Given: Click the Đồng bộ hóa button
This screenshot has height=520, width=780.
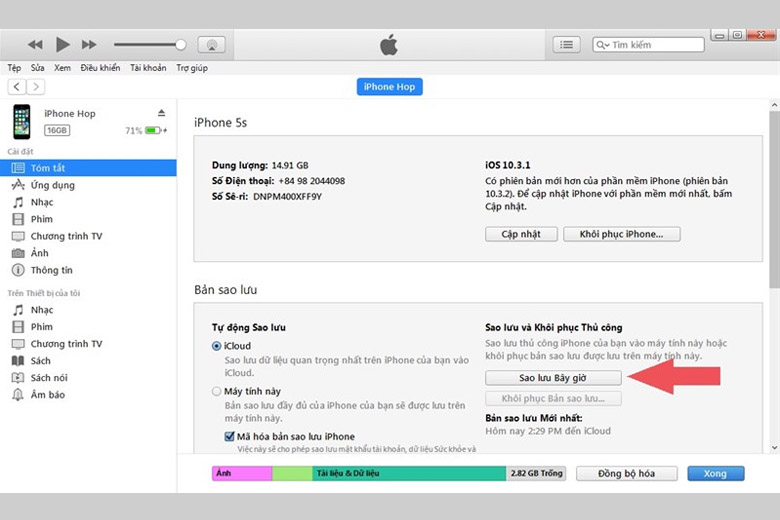Looking at the screenshot, I should (x=627, y=474).
